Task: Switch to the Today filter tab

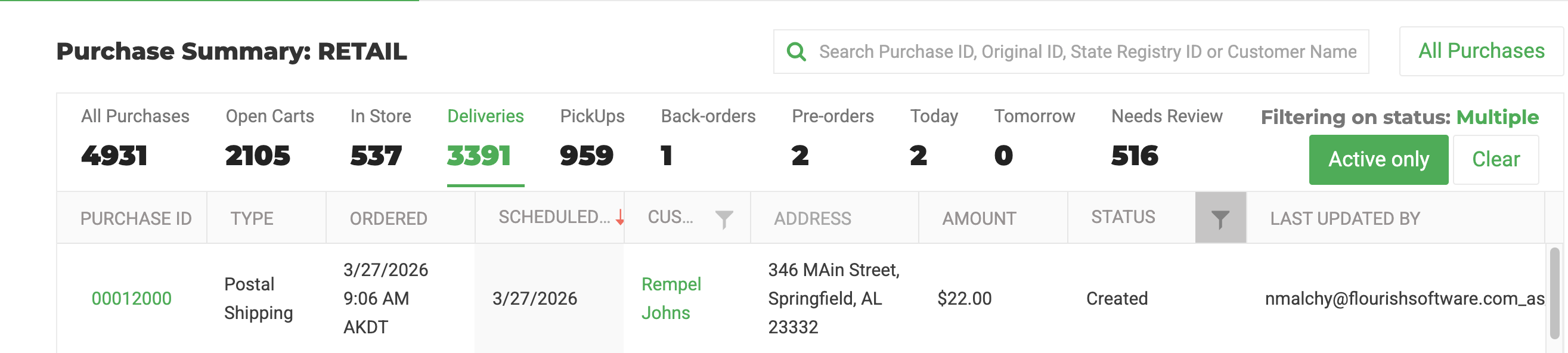Action: [934, 135]
